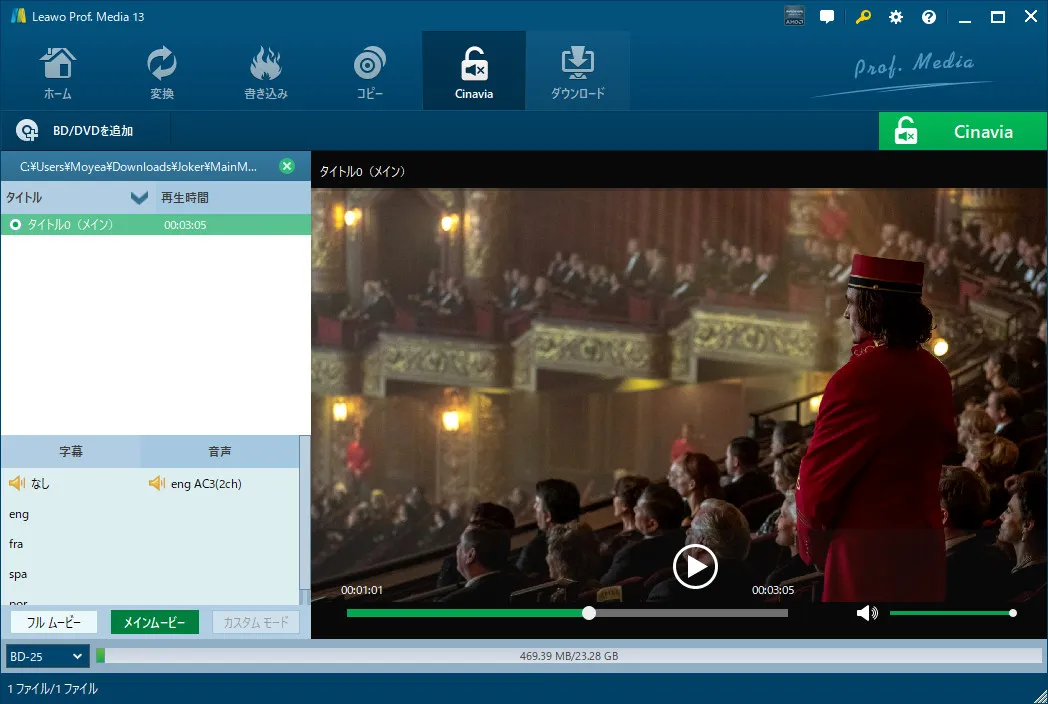Click the source path C:¥Users¥Moyea text
This screenshot has width=1048, height=704.
pos(138,166)
